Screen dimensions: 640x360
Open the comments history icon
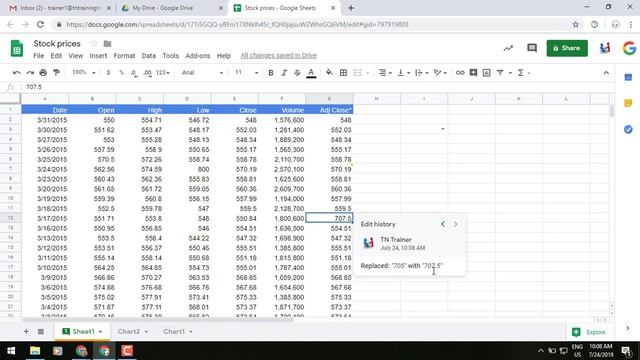(532, 48)
